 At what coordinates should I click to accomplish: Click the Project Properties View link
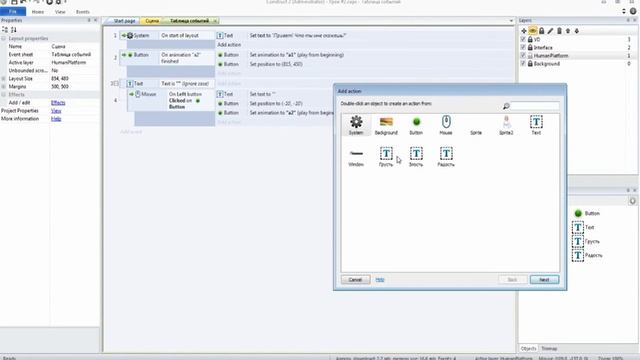pos(56,111)
